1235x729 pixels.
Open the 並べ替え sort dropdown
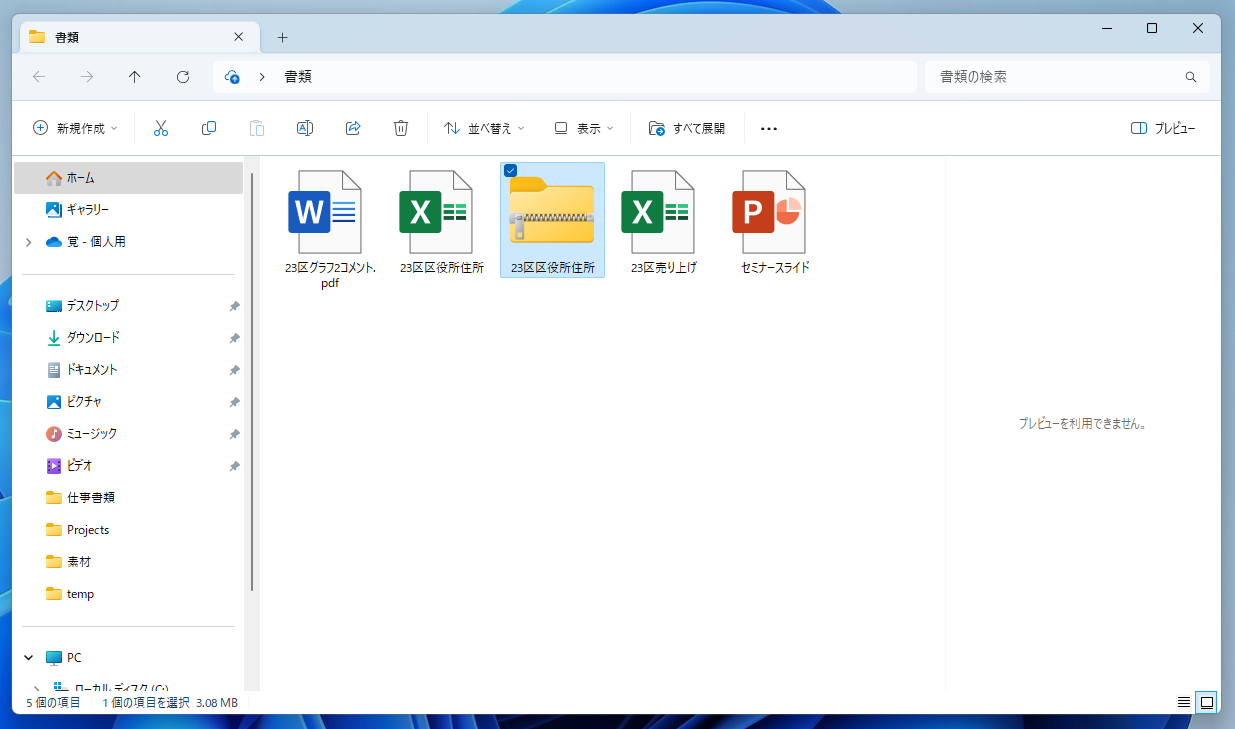484,128
